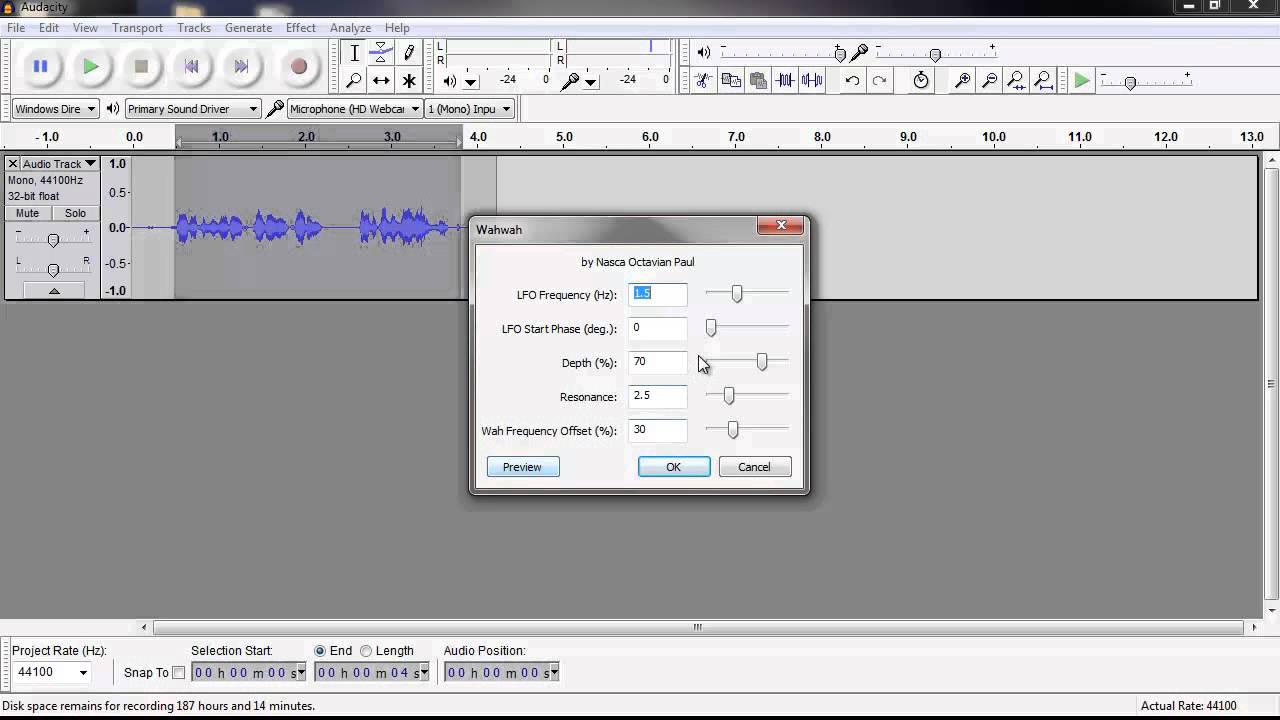Screen dimensions: 1280x720
Task: Open the File menu
Action: [16, 28]
